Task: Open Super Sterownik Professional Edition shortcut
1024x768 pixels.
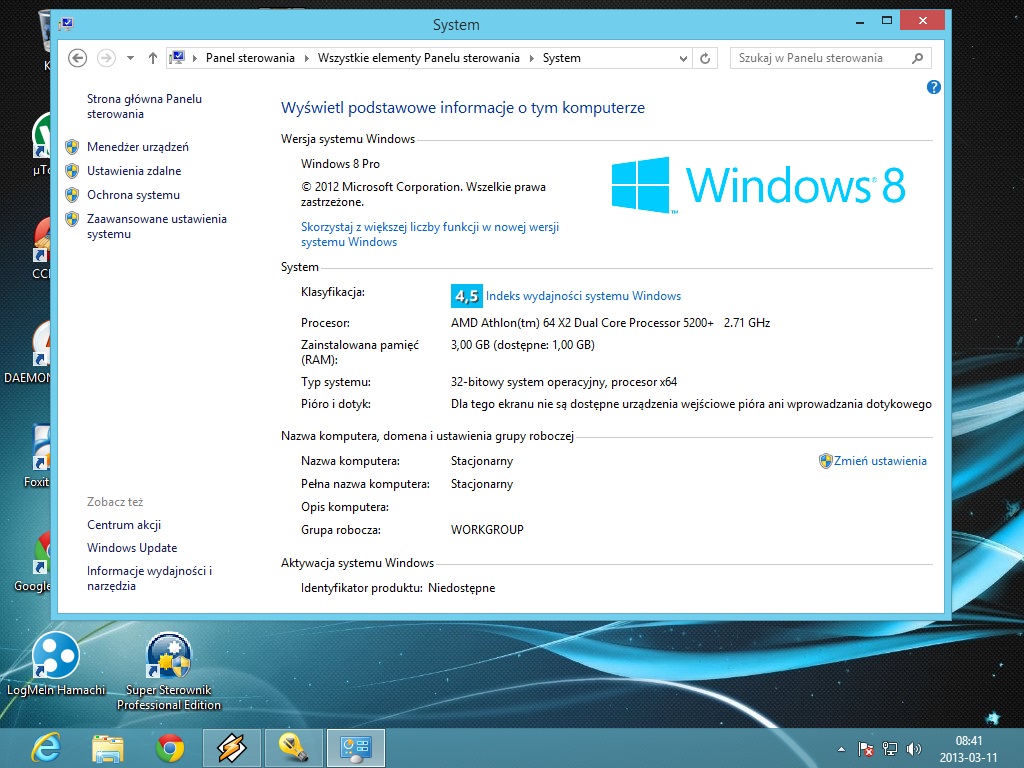Action: [x=168, y=671]
